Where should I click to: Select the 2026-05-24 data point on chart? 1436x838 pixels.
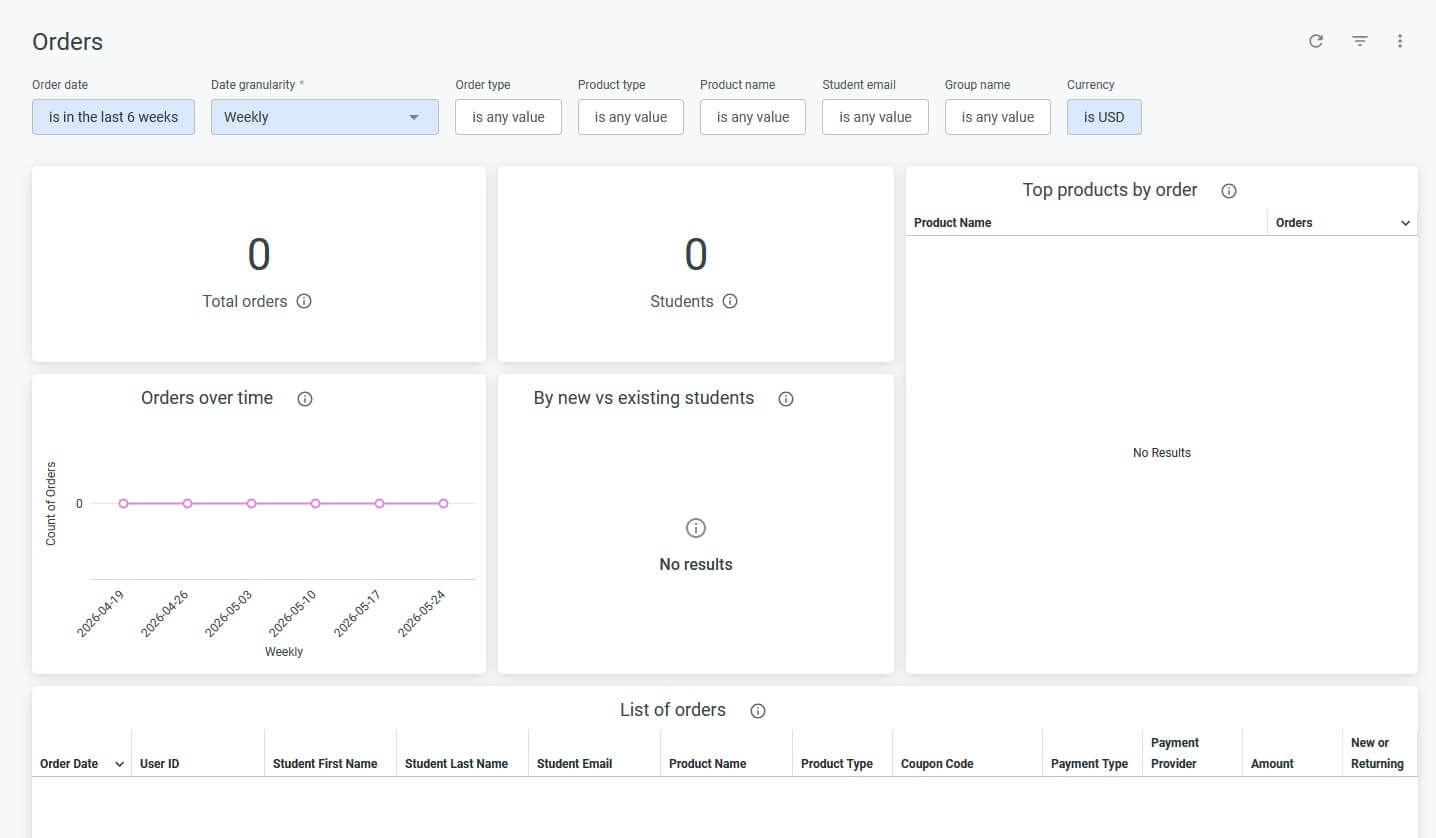click(443, 504)
